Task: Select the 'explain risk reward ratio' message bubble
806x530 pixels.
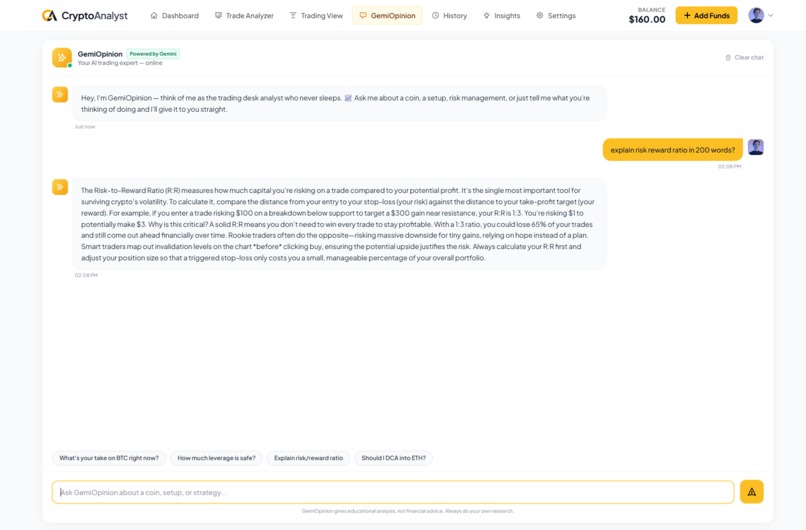Action: [672, 150]
